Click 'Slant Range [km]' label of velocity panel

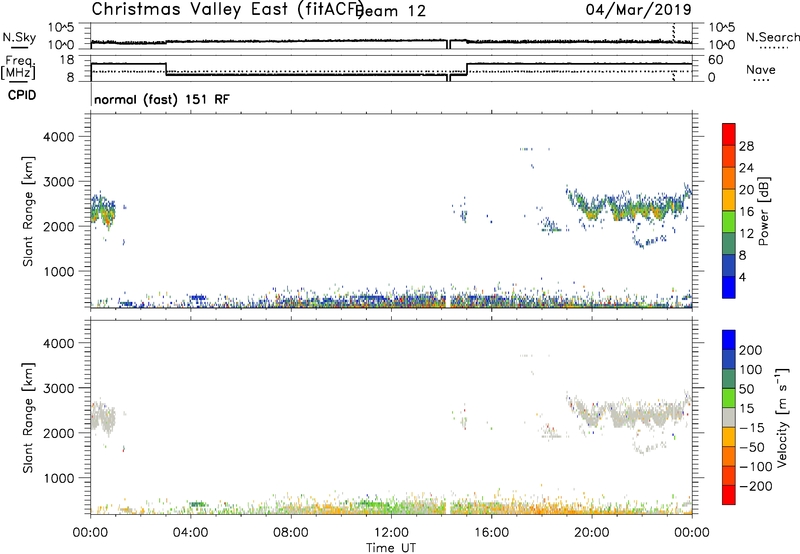pos(28,418)
